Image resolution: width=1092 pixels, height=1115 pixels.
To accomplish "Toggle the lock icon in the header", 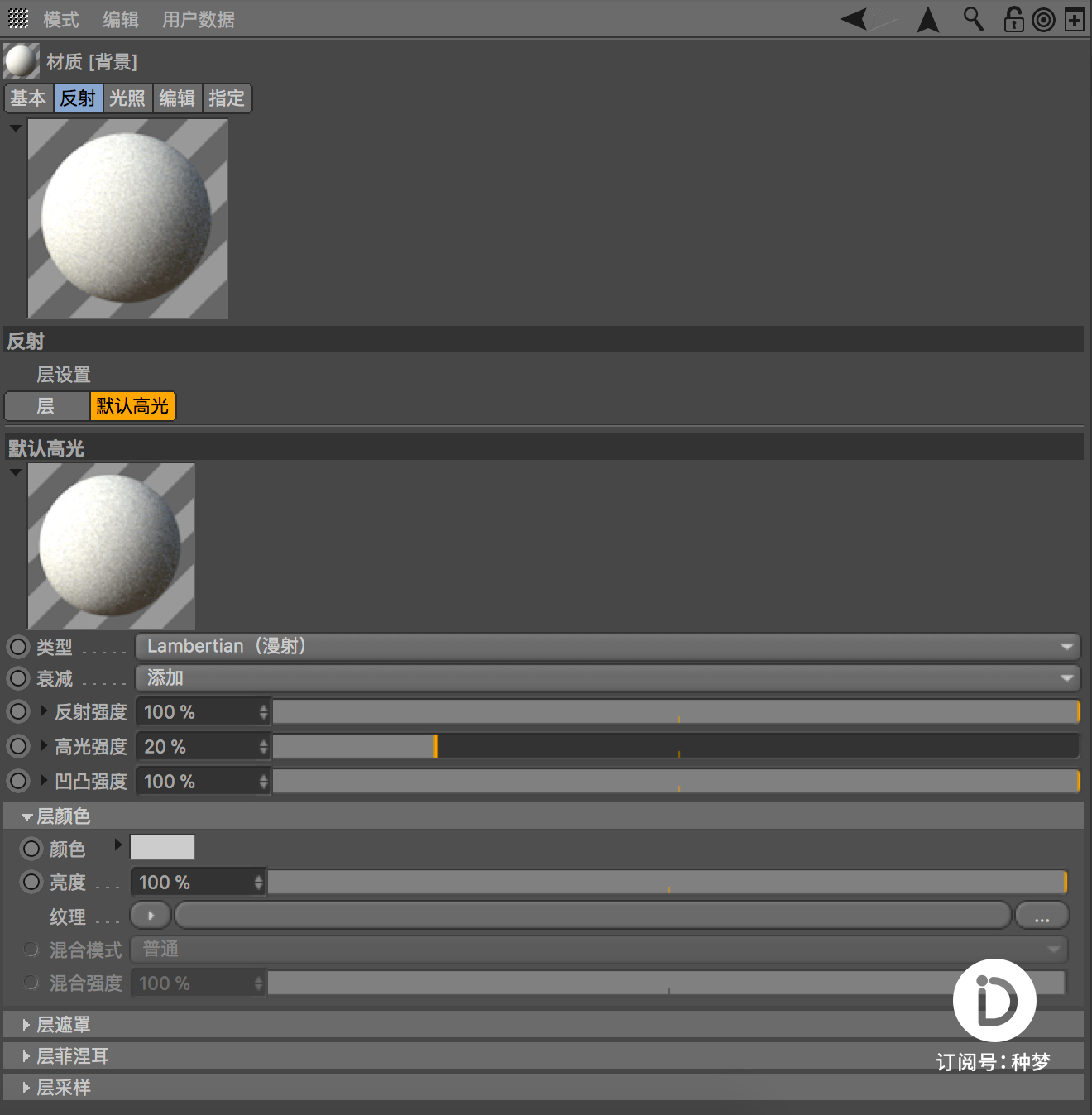I will (1013, 18).
